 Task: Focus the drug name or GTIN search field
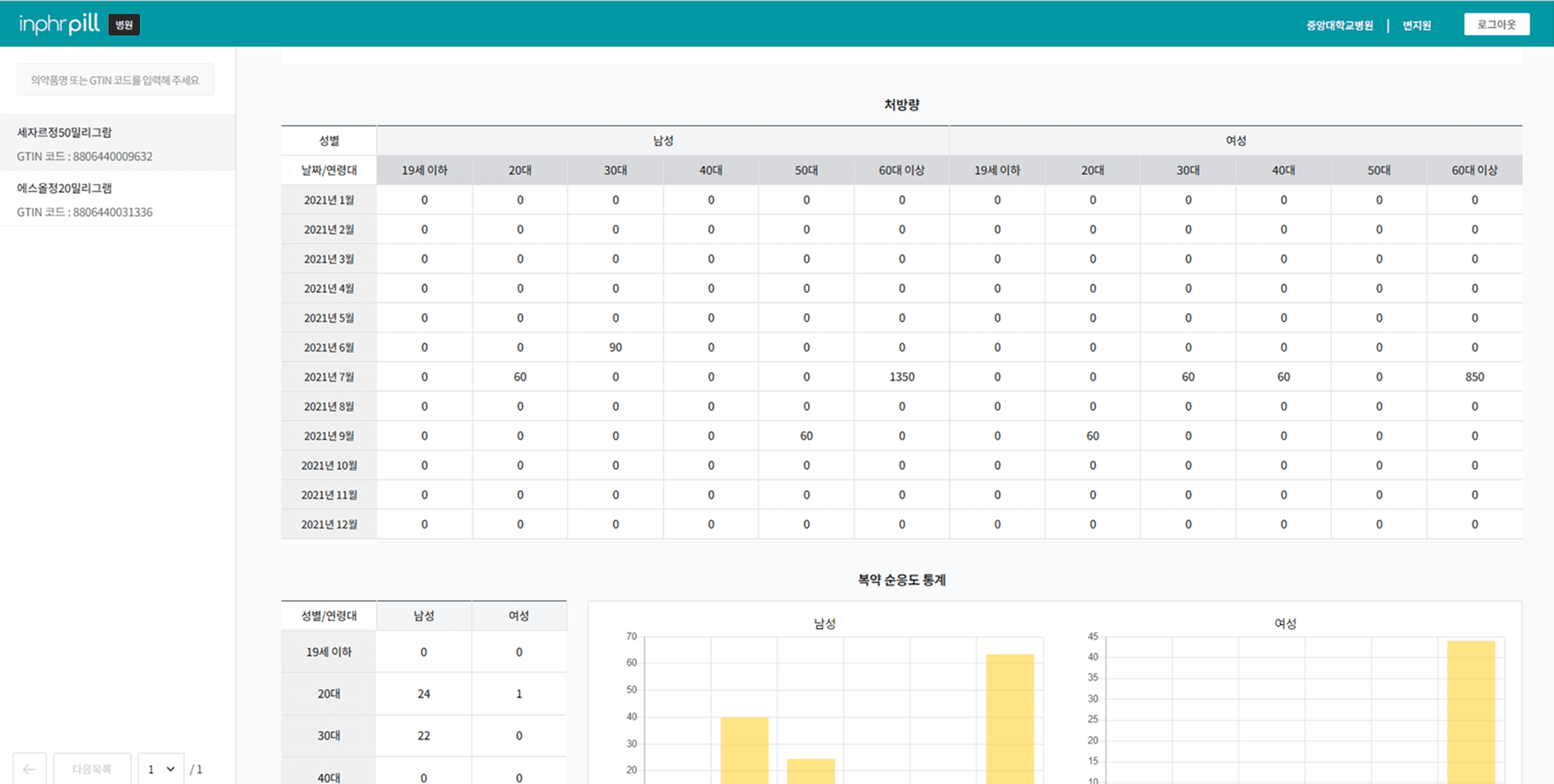115,81
